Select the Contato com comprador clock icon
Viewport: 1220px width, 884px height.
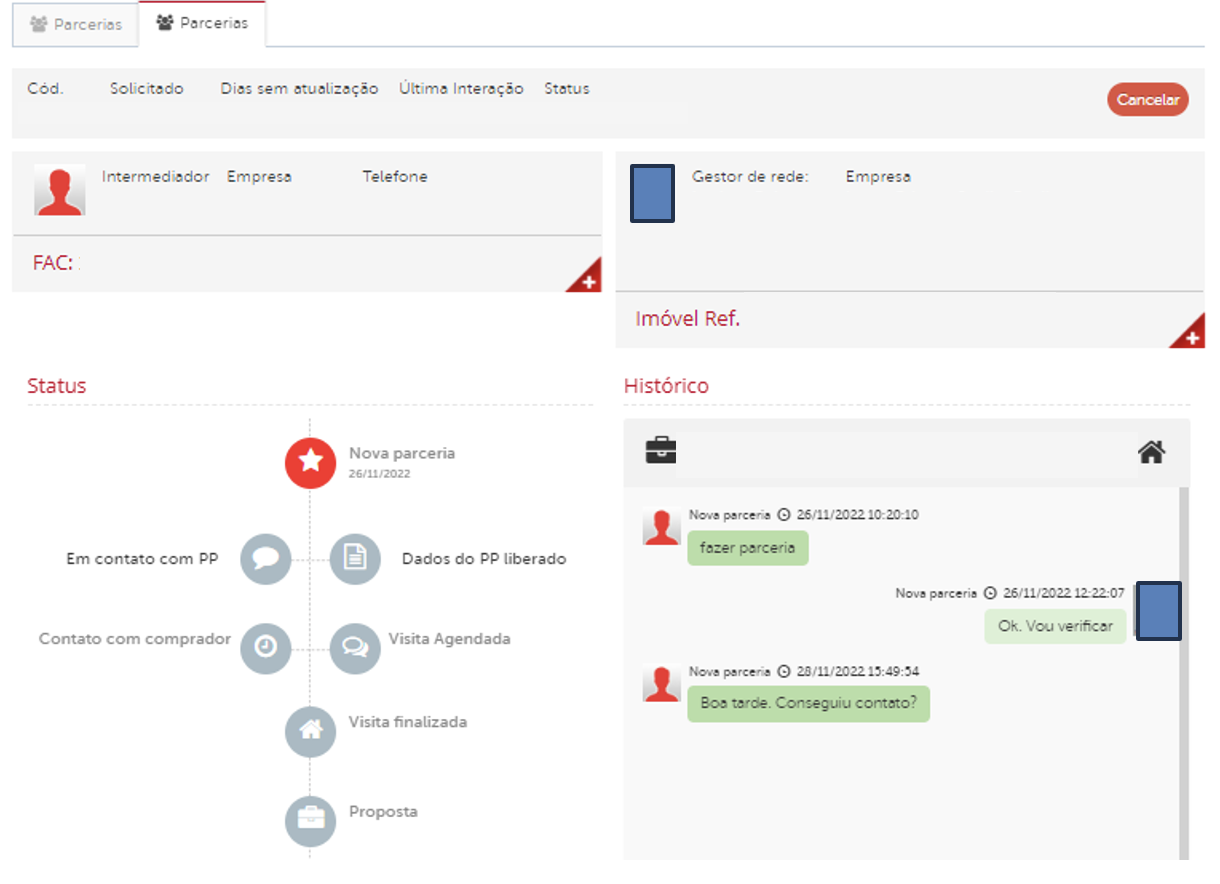click(266, 648)
